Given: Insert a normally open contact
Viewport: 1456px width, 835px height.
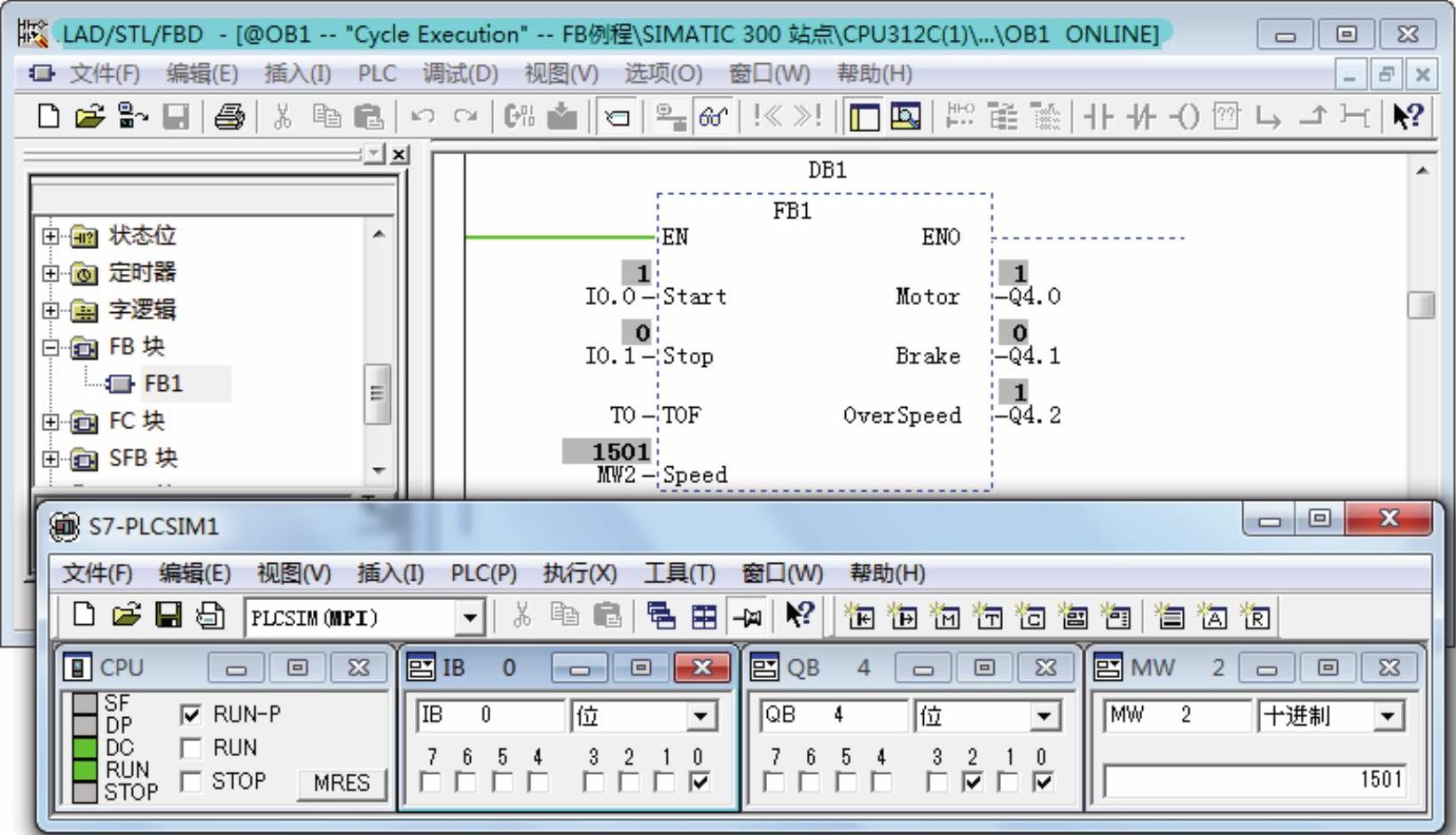Looking at the screenshot, I should click(x=1100, y=116).
